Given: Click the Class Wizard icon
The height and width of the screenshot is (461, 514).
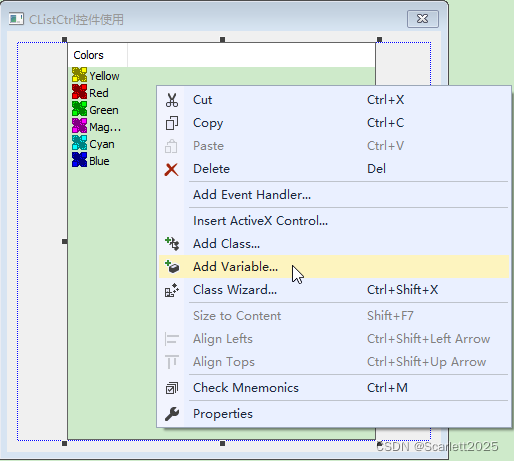Looking at the screenshot, I should pyautogui.click(x=172, y=290).
